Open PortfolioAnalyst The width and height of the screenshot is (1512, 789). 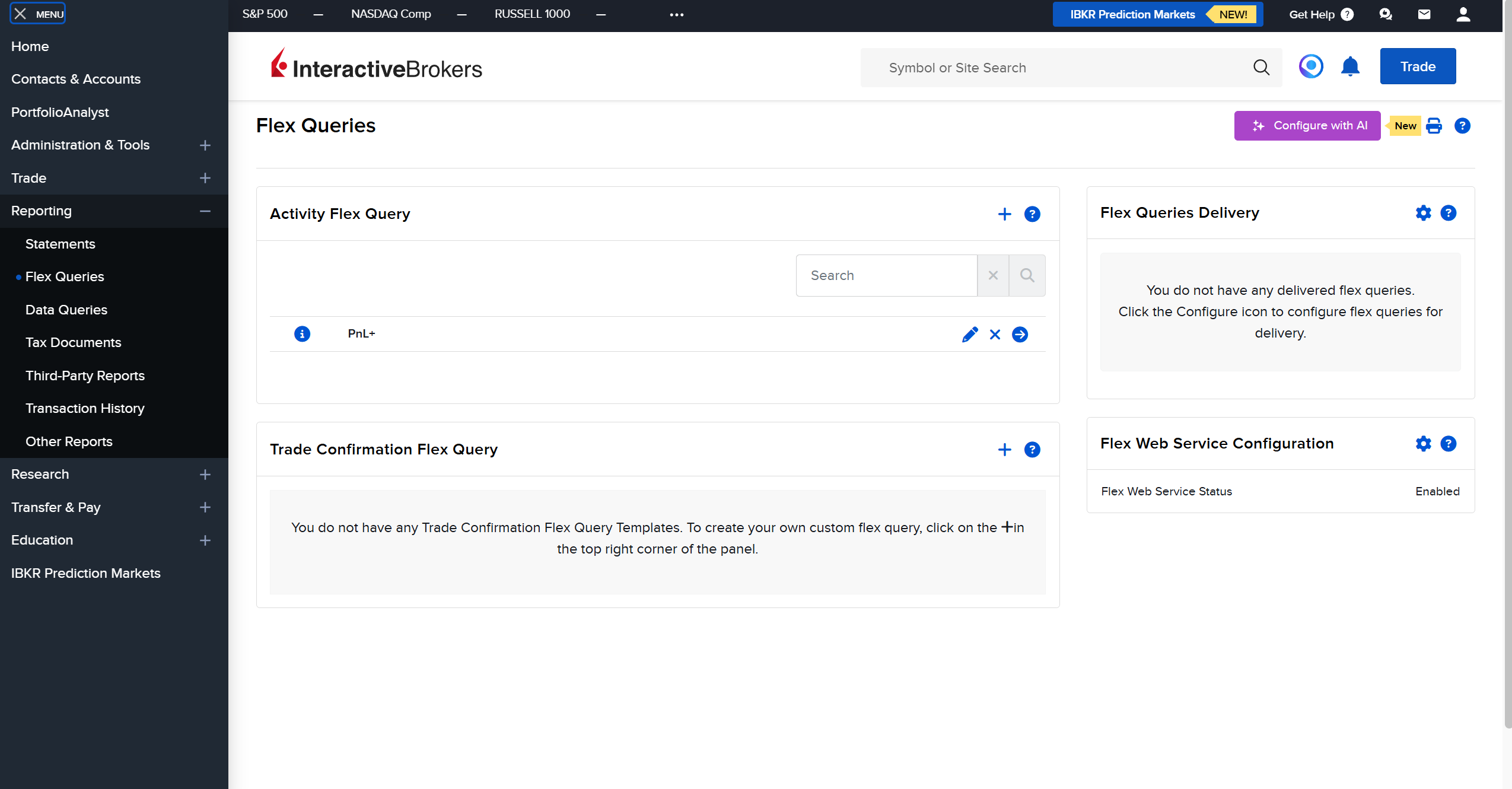pyautogui.click(x=60, y=112)
